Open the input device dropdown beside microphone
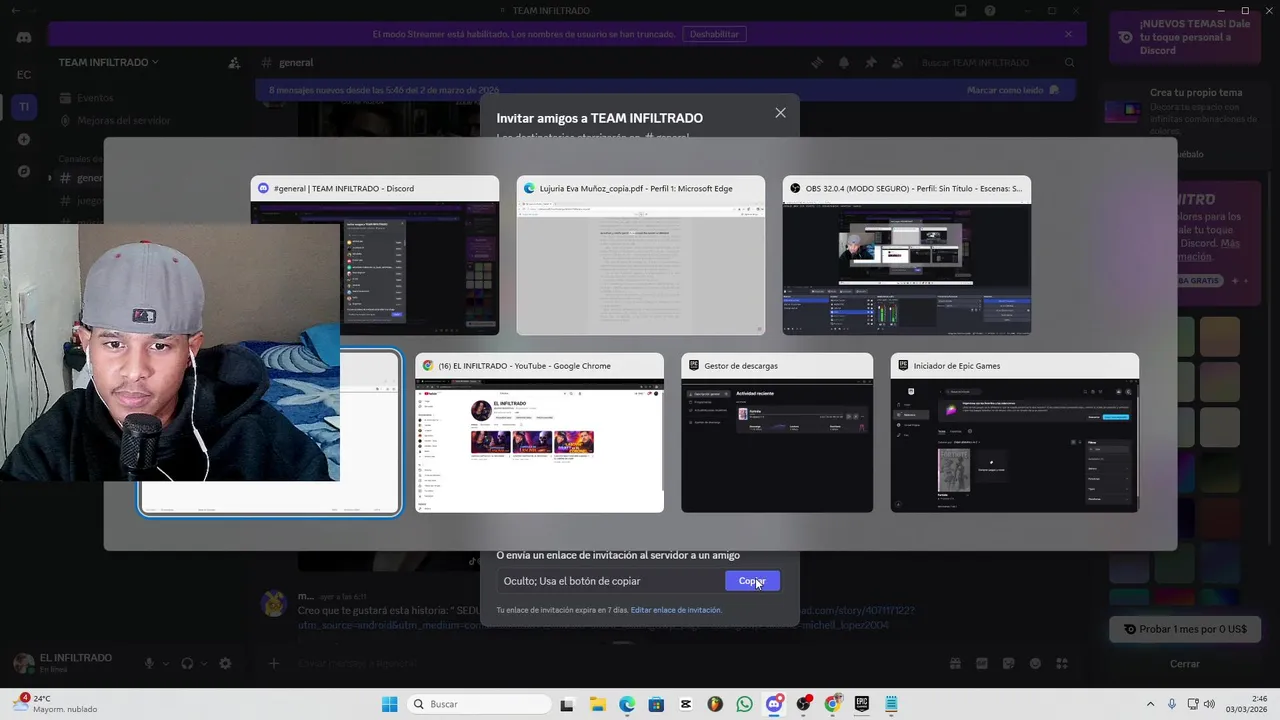The image size is (1280, 720). (165, 663)
